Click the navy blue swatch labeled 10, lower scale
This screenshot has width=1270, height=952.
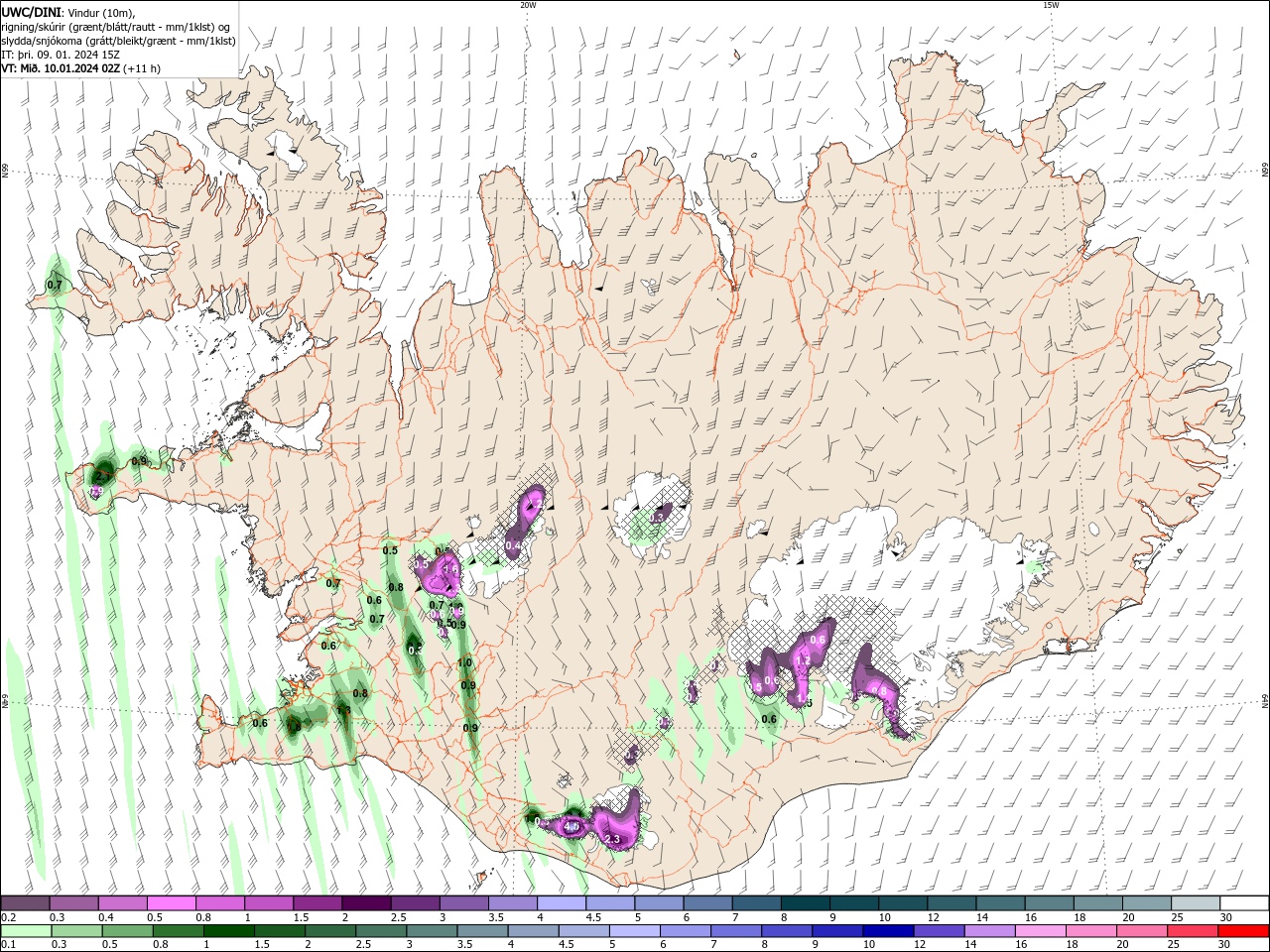tap(888, 931)
